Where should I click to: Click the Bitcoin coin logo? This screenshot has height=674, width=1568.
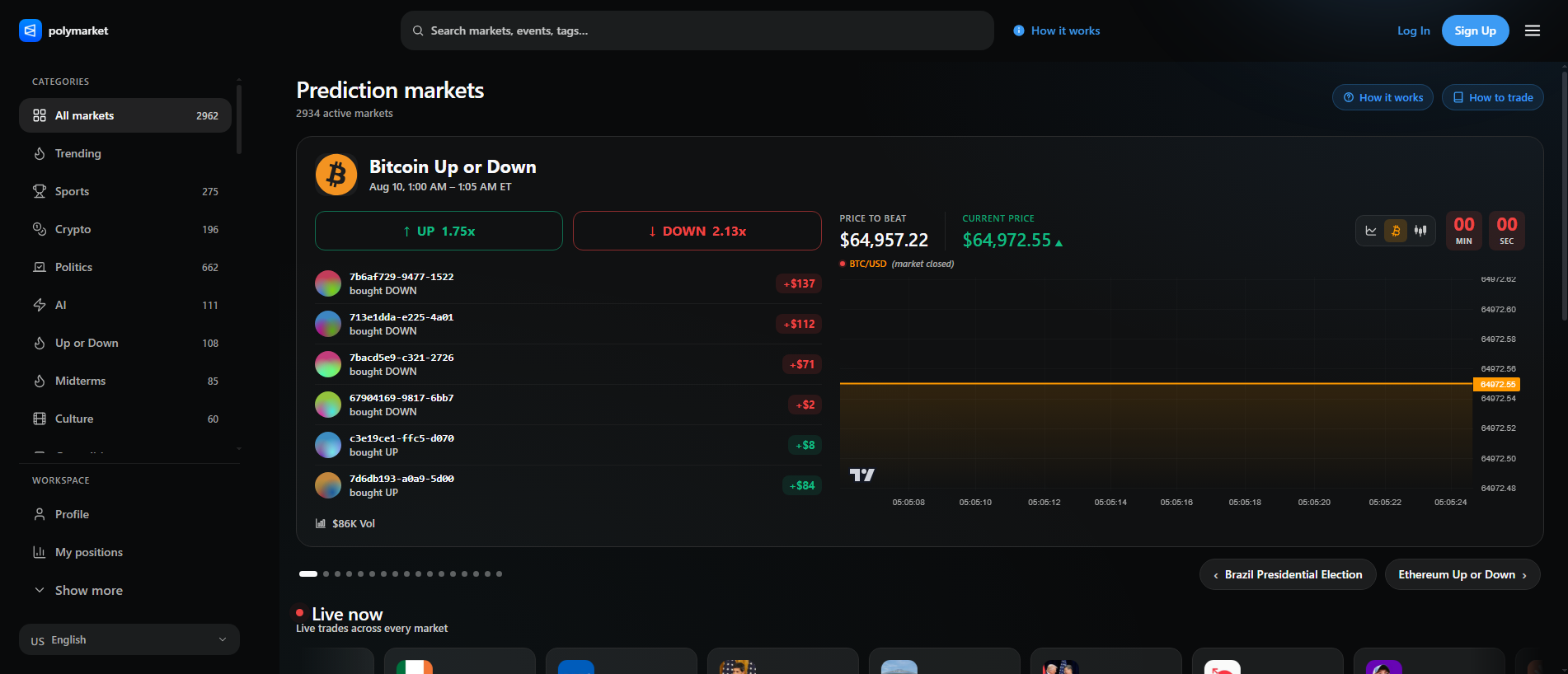point(336,175)
